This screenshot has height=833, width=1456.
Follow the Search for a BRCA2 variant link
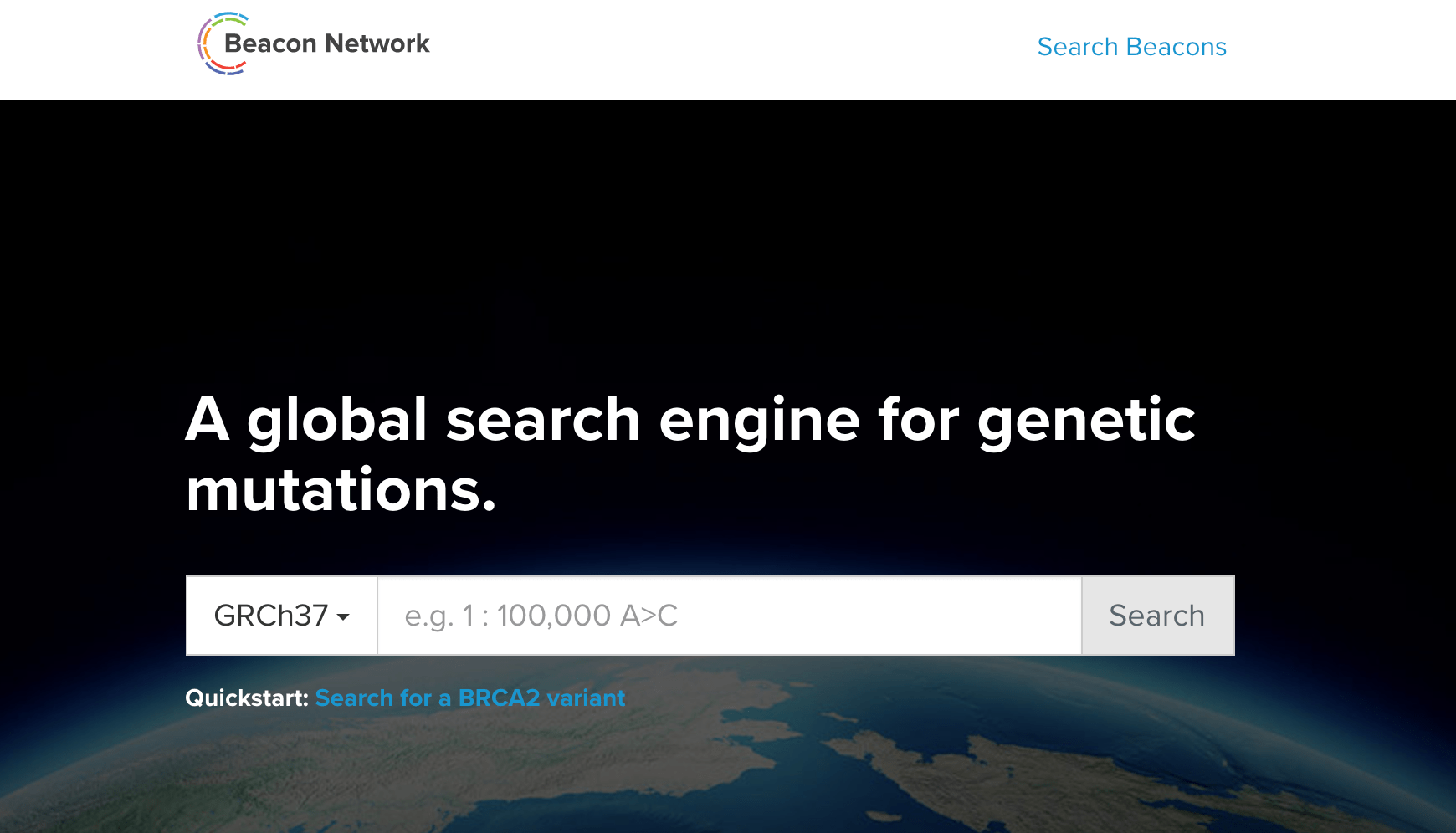(469, 698)
